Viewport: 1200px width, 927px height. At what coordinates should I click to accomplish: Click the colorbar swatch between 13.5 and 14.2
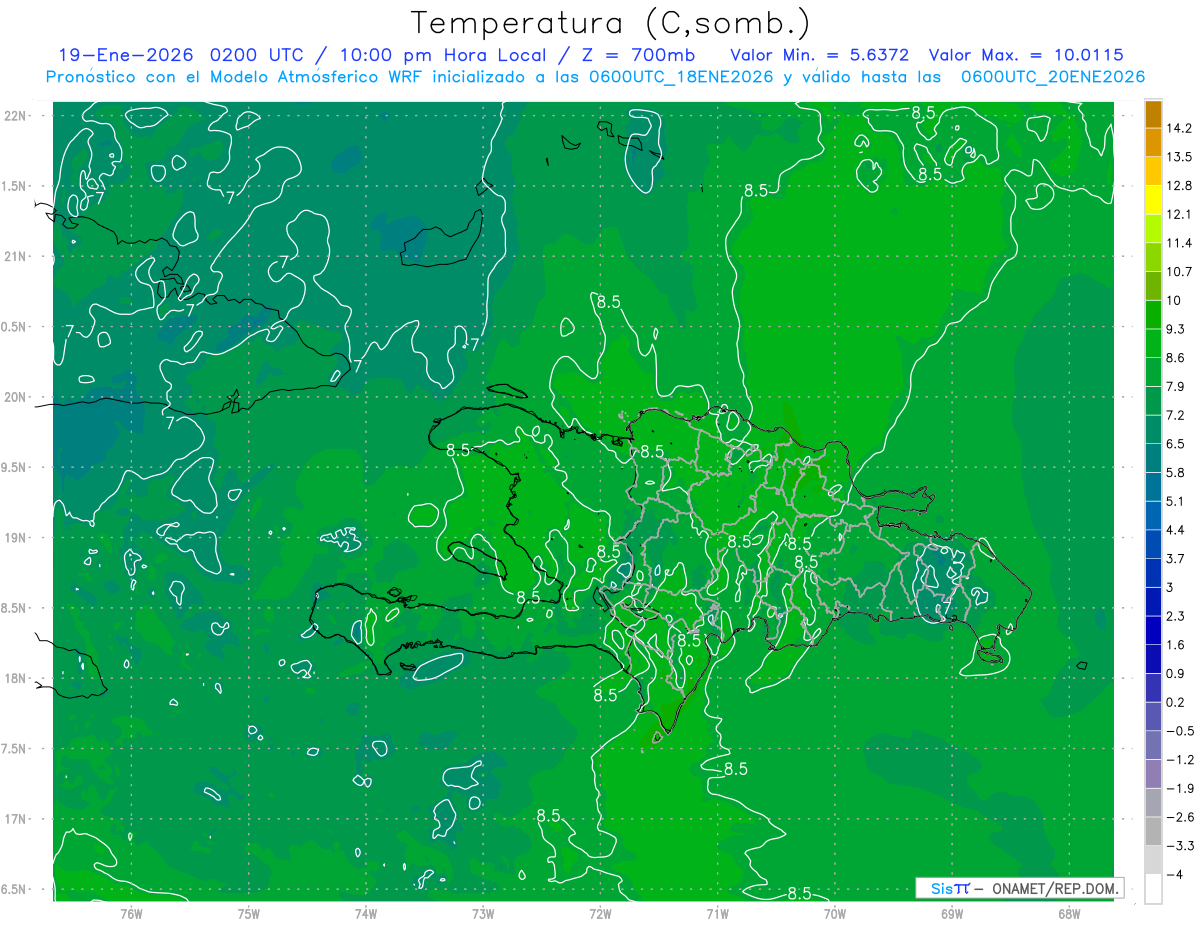(x=1153, y=142)
